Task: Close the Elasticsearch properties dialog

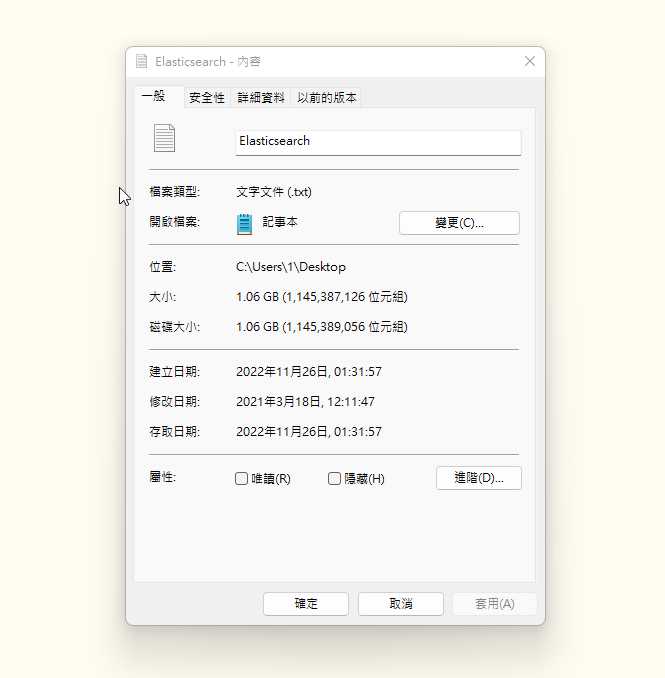Action: click(x=530, y=61)
